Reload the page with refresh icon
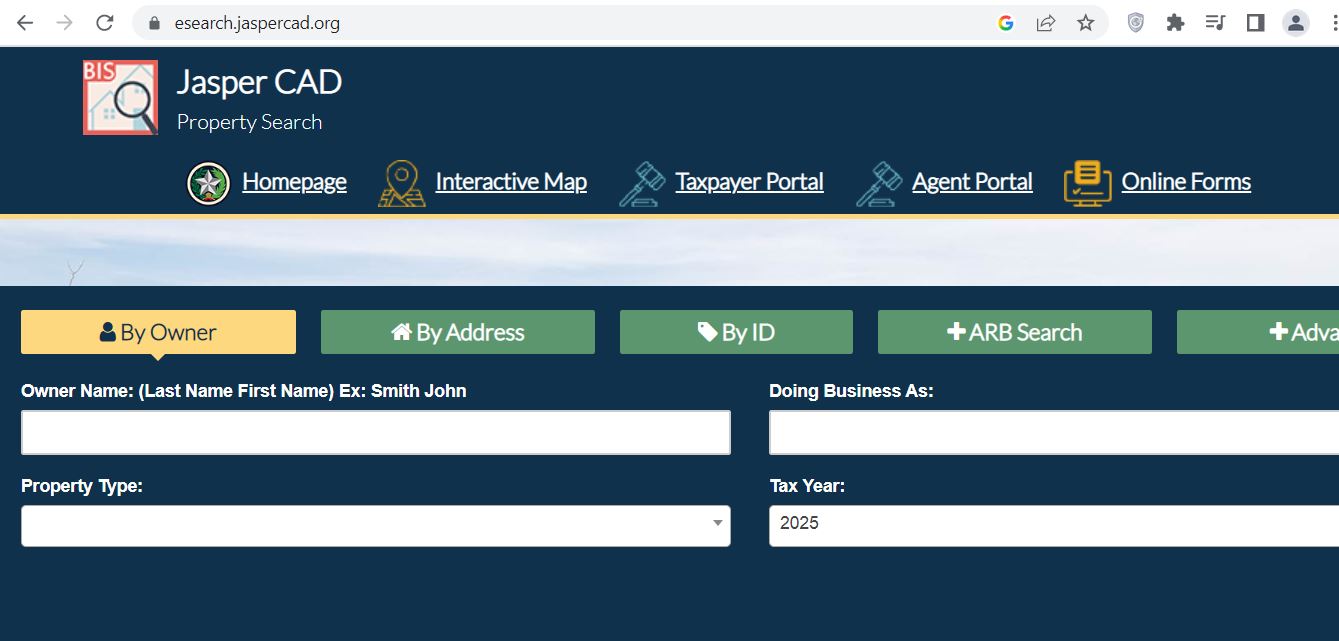 (x=104, y=23)
